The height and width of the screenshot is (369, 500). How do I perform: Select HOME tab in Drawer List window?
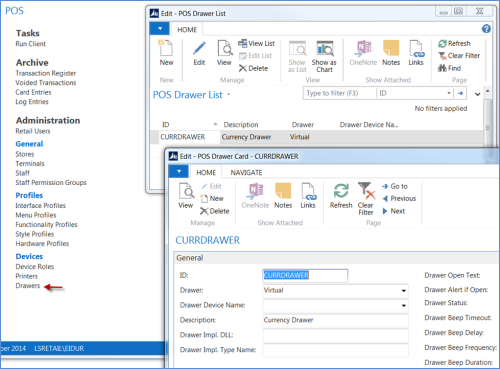(187, 30)
